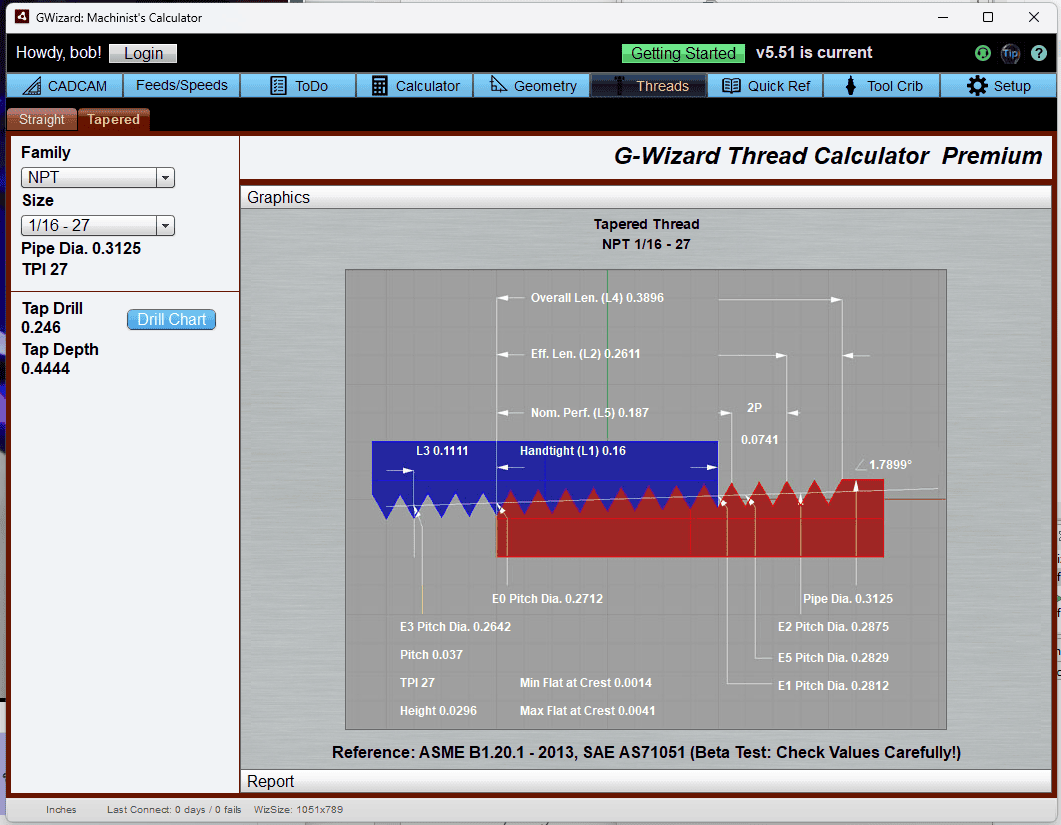Open the Quick Ref tab

click(x=765, y=86)
